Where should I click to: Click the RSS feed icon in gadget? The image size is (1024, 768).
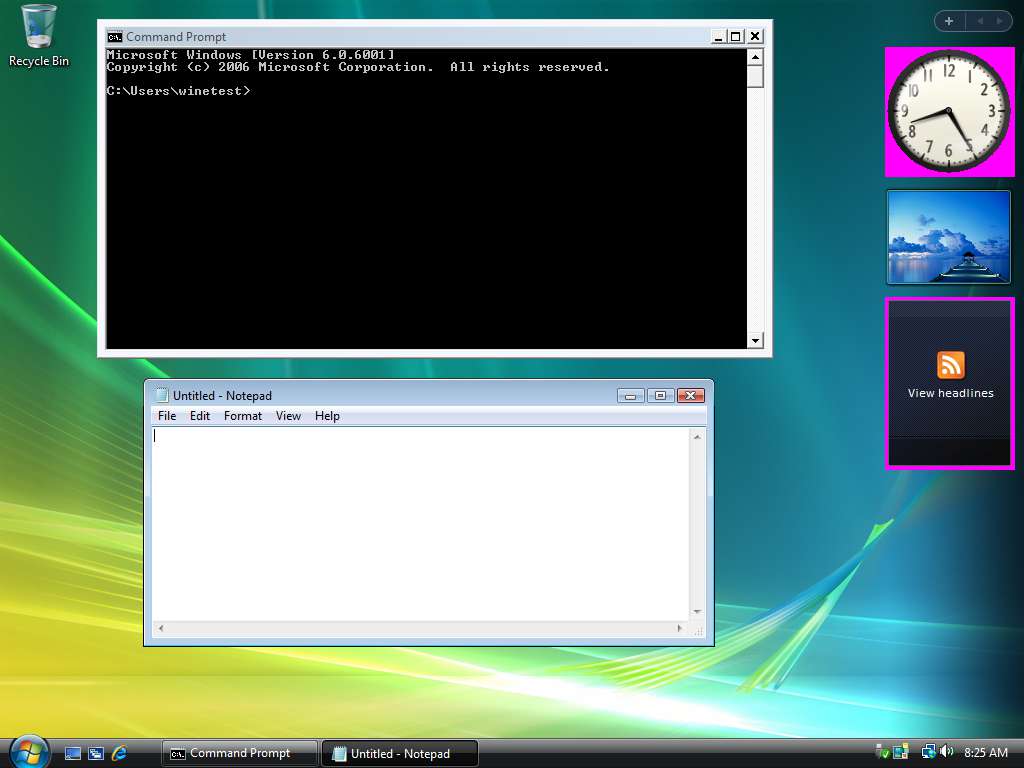pyautogui.click(x=950, y=365)
